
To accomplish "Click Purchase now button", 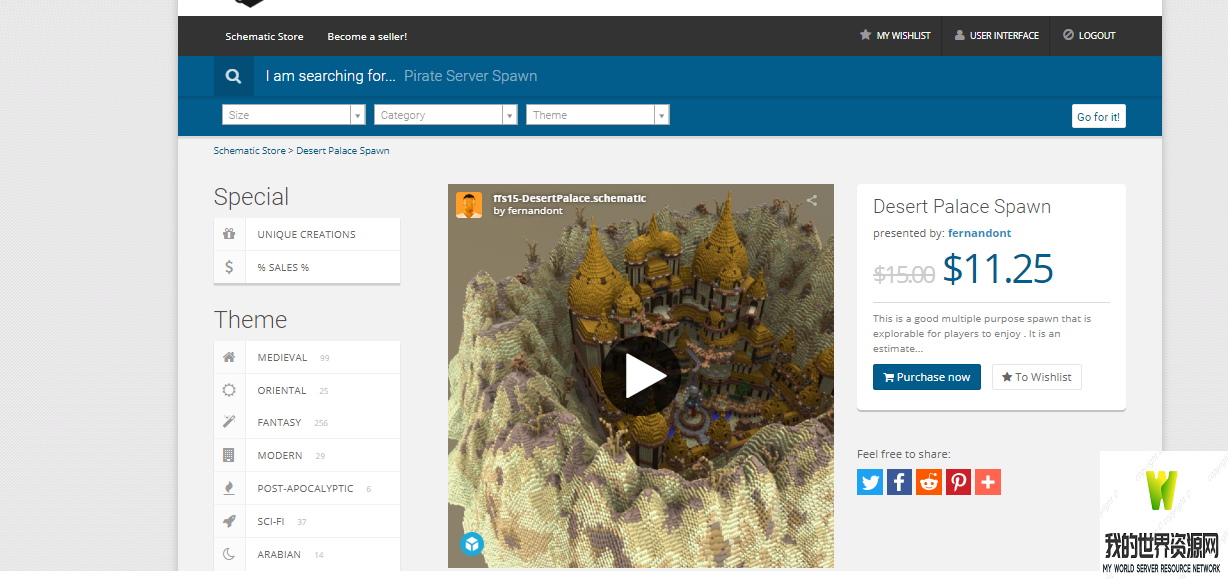I will (927, 377).
